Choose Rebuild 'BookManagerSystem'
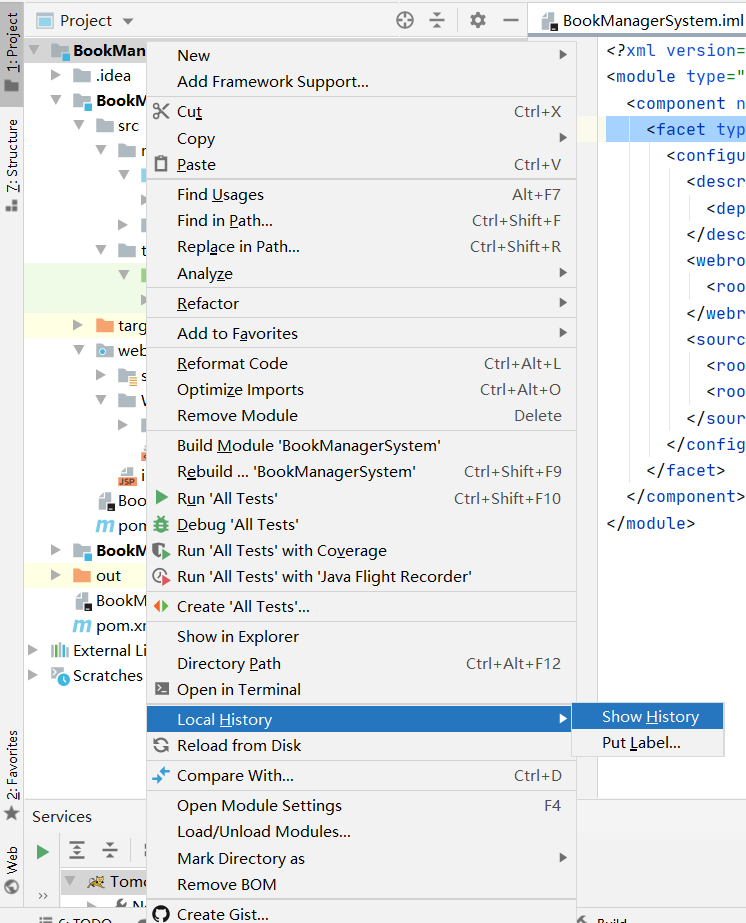Image resolution: width=746 pixels, height=923 pixels. 361,471
